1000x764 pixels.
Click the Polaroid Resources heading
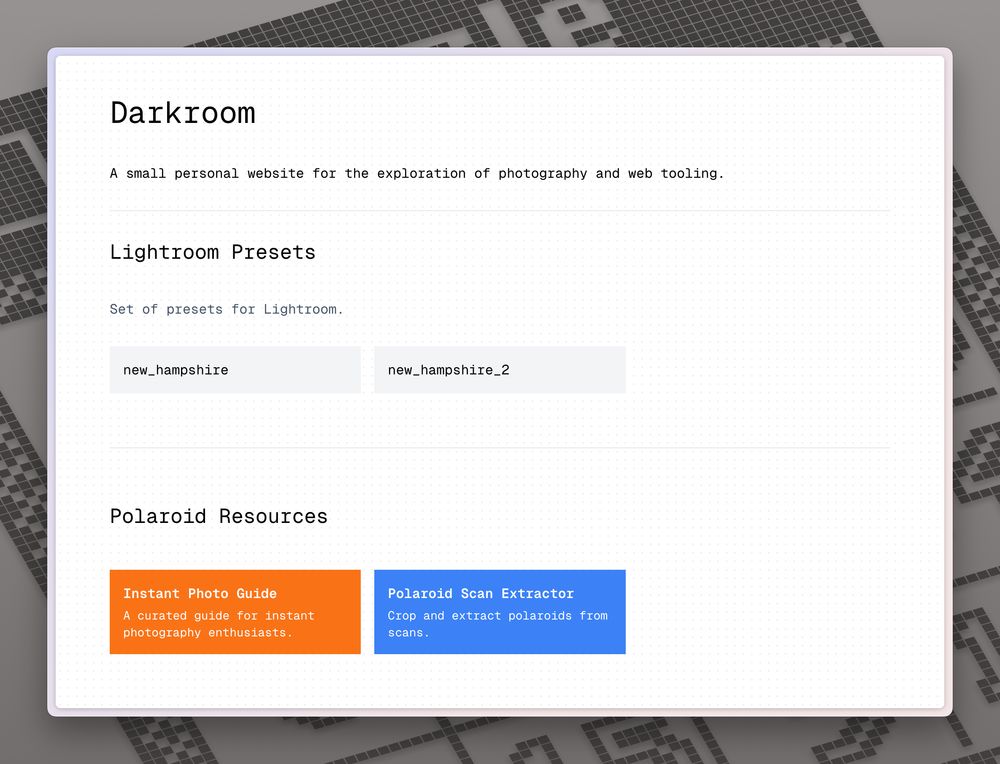coord(219,516)
